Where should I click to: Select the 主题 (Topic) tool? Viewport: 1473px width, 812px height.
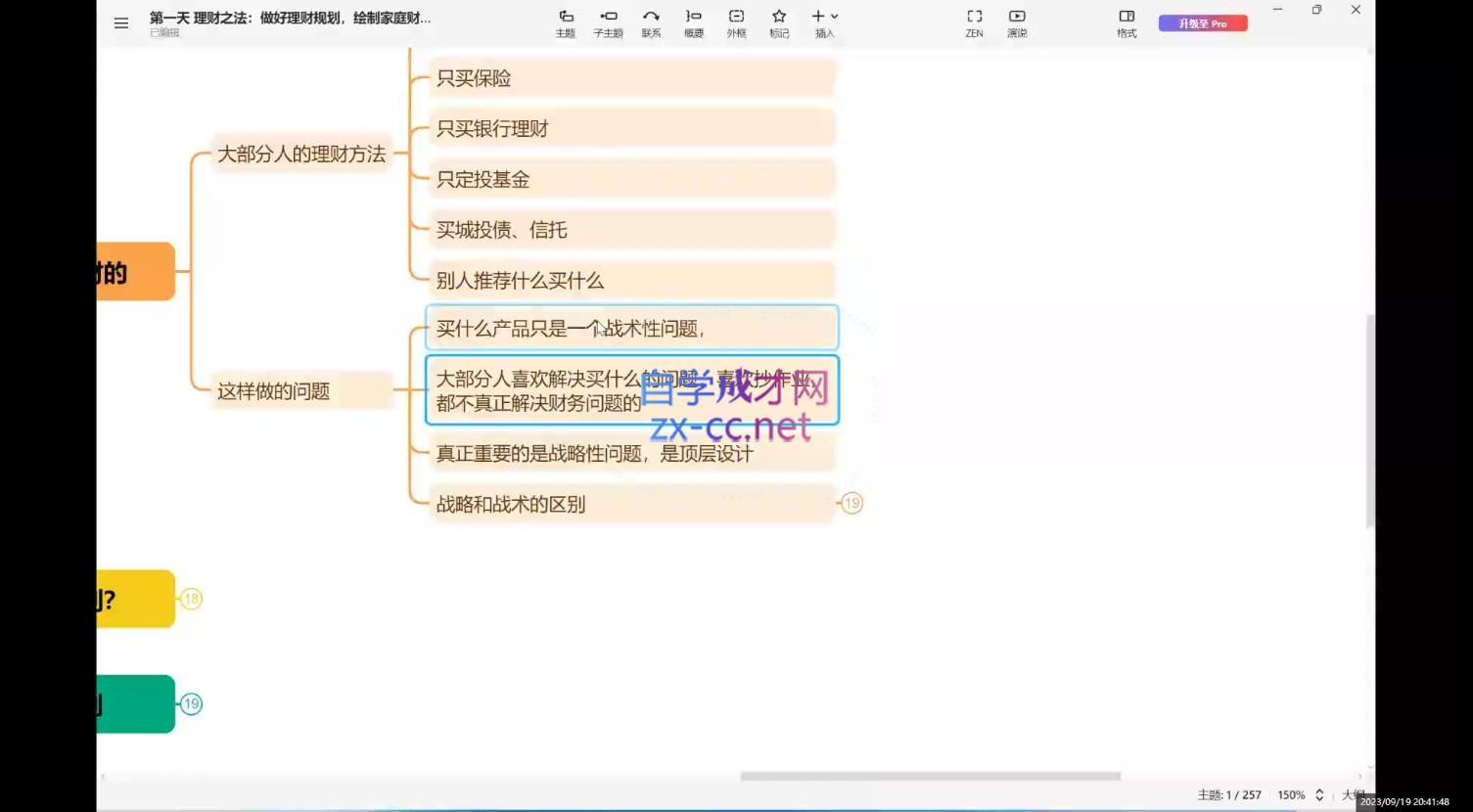[x=566, y=23]
